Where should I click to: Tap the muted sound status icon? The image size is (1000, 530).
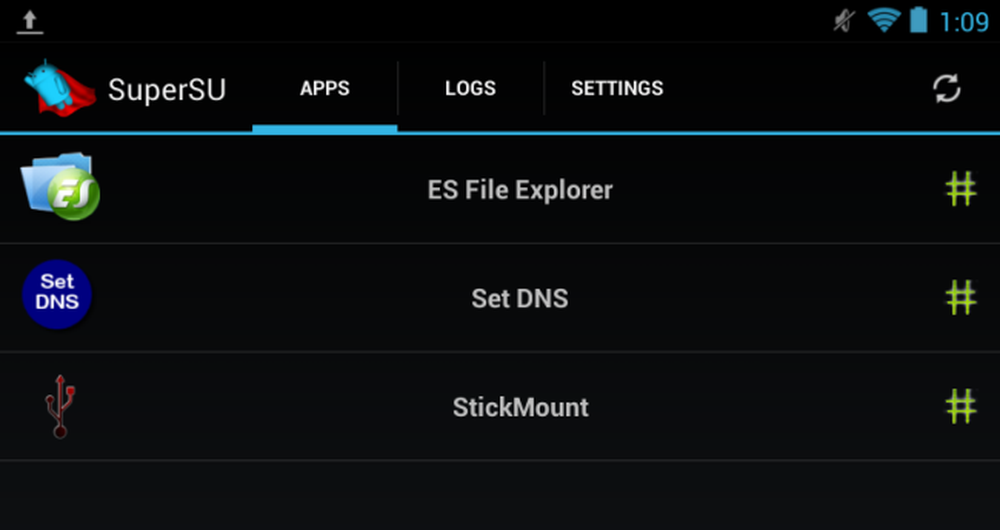coord(844,21)
